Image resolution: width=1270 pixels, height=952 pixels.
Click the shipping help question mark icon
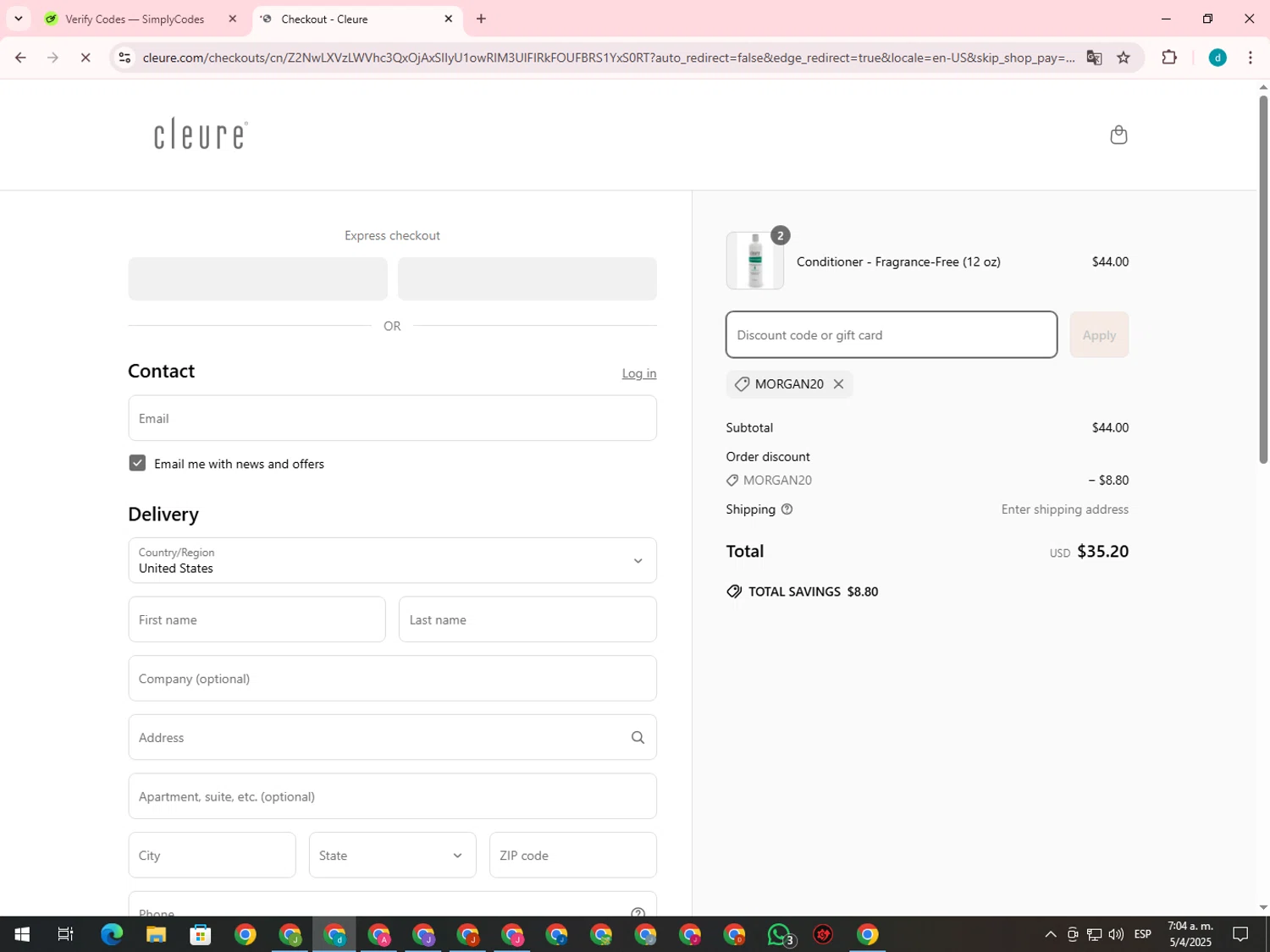[787, 509]
